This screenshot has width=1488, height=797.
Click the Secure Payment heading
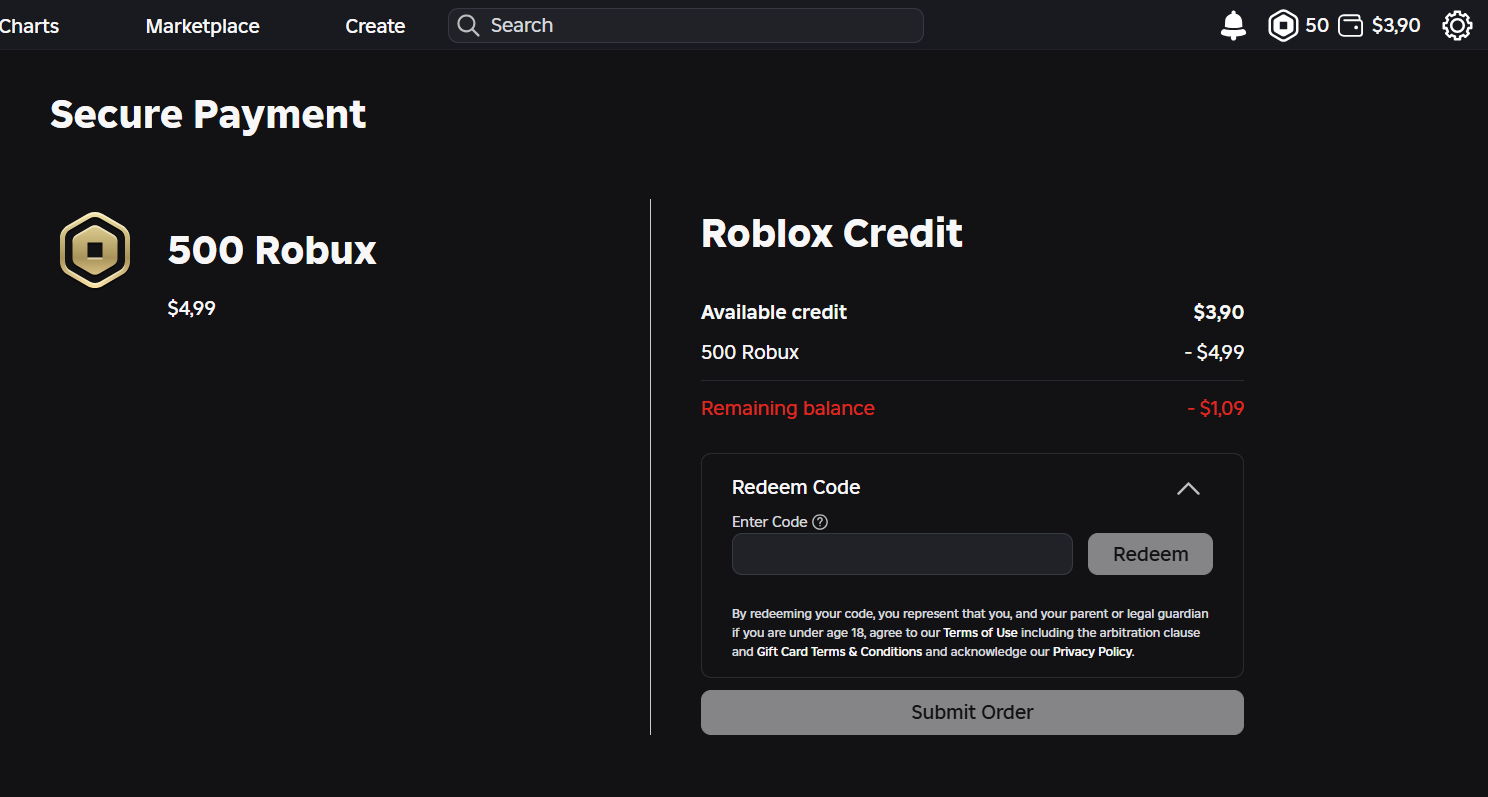[x=208, y=114]
